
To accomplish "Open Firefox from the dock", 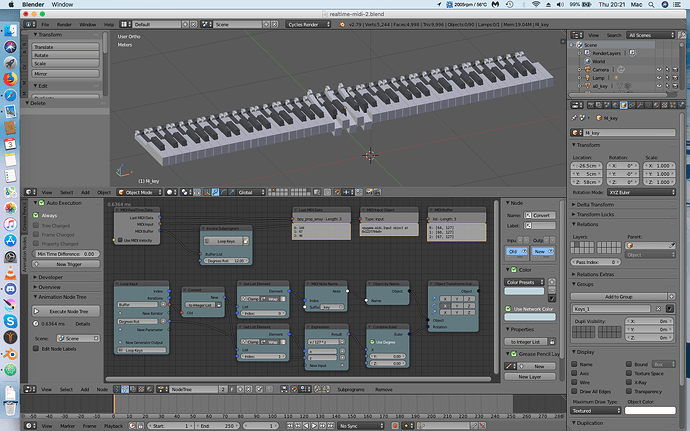I will click(10, 79).
